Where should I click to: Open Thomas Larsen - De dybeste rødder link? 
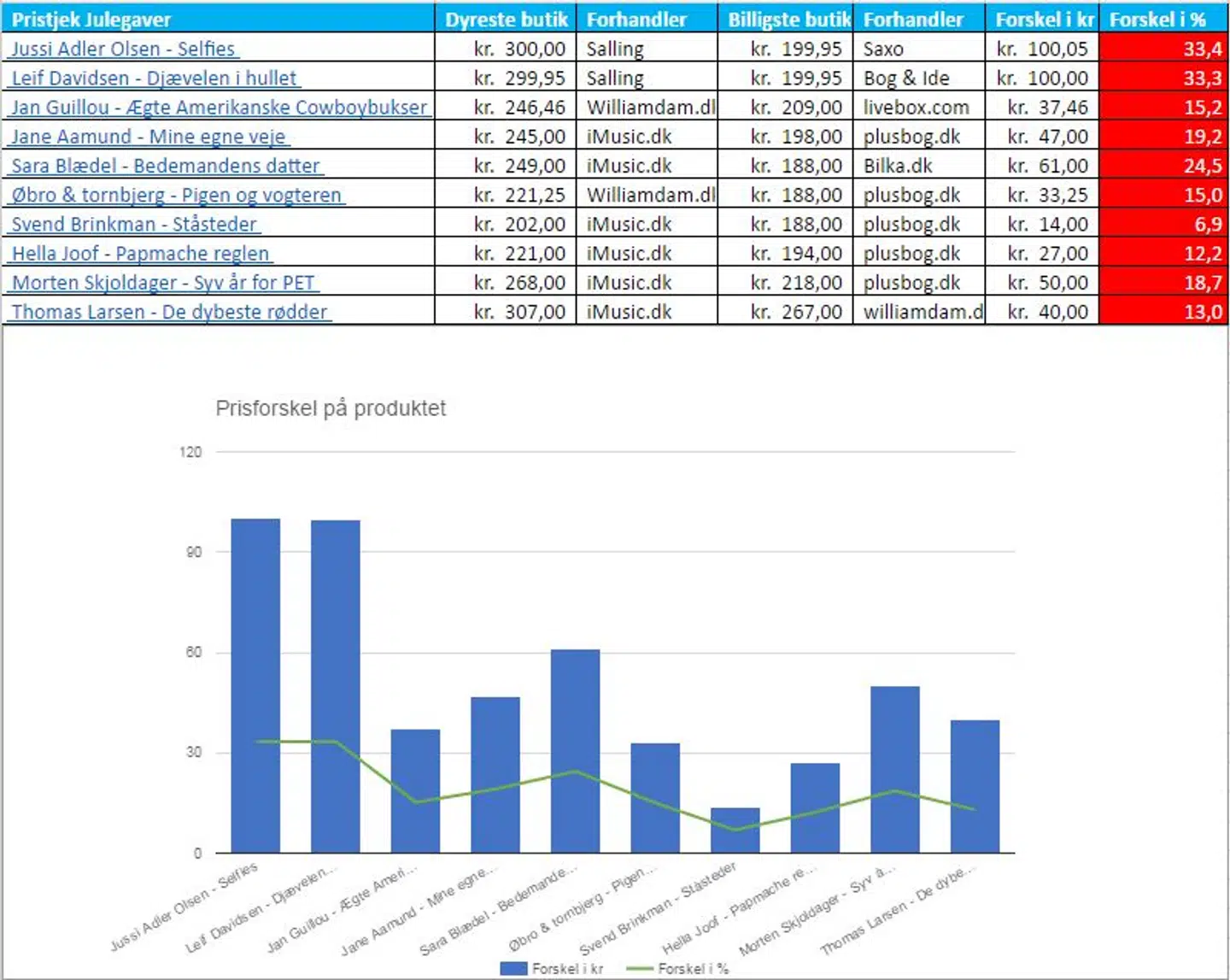pos(169,312)
